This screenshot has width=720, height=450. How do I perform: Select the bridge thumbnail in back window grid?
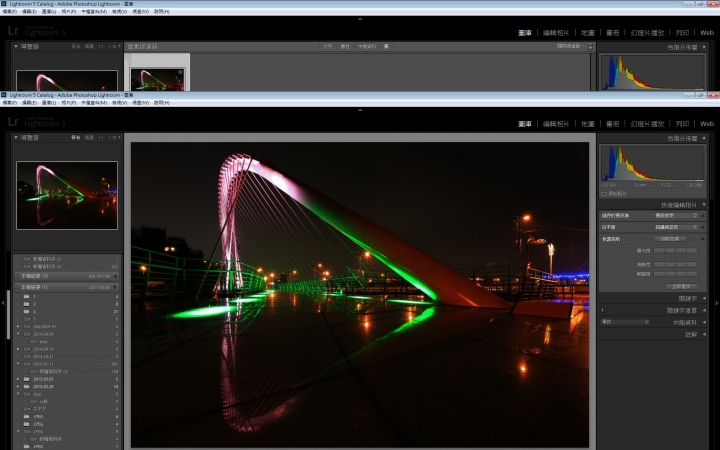click(x=157, y=79)
